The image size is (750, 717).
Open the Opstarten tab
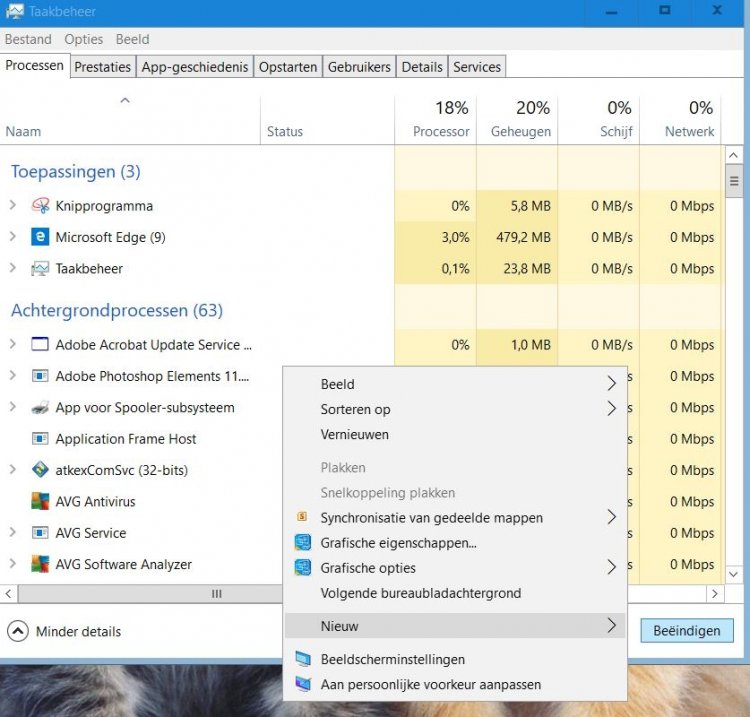pyautogui.click(x=288, y=67)
